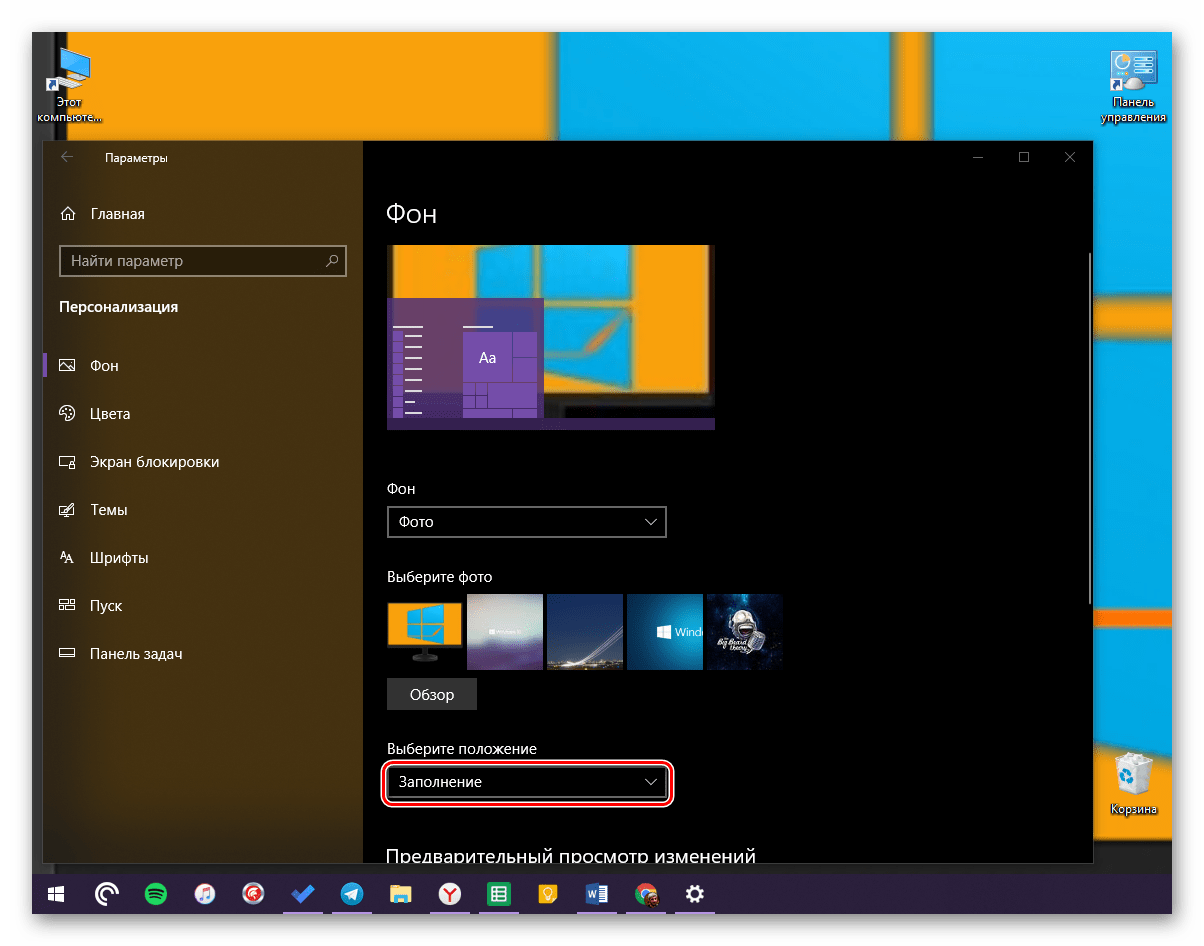1204x946 pixels.
Task: Open the red helmet app in taskbar
Action: coord(253,893)
